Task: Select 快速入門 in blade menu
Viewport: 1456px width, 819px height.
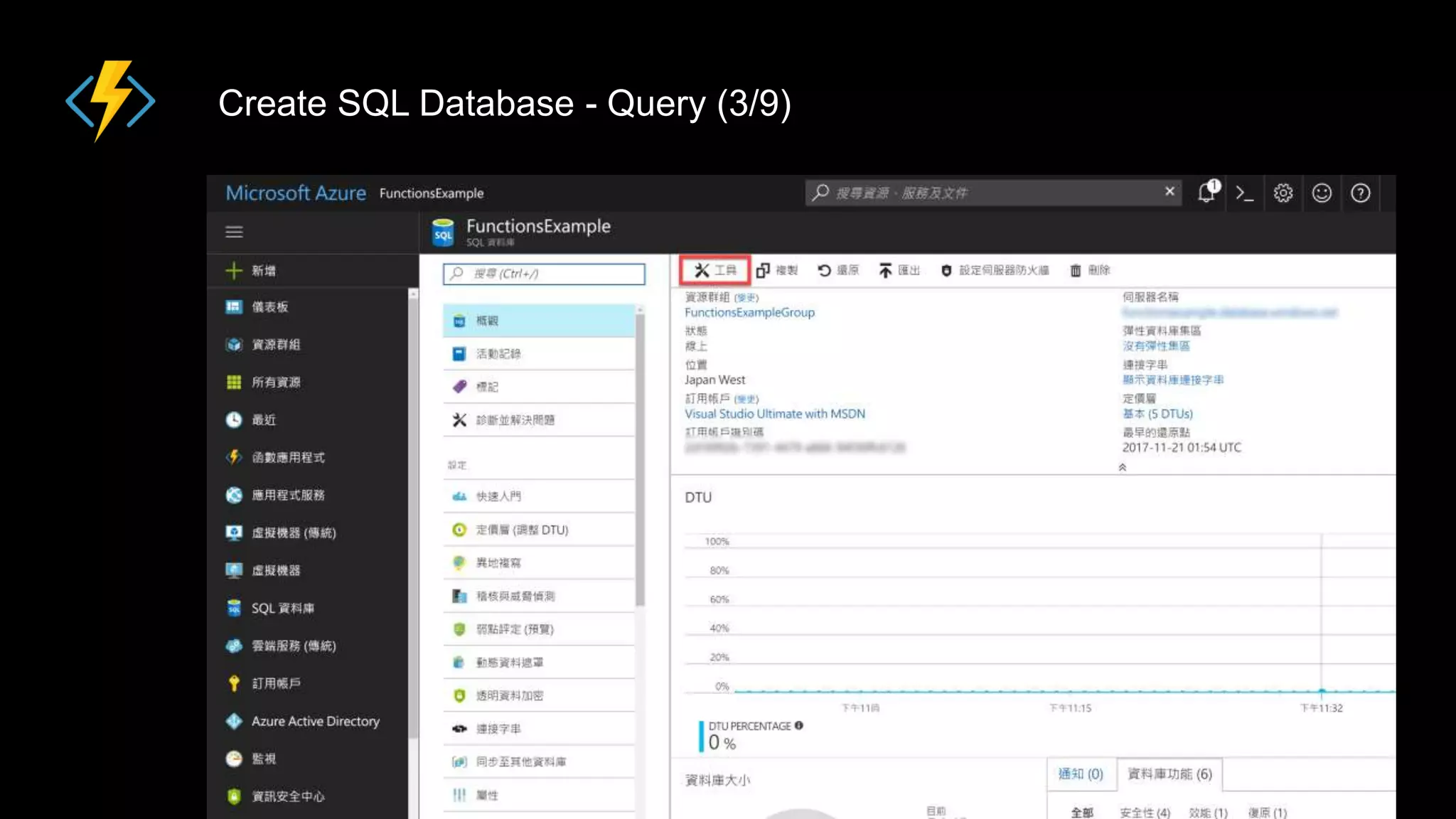Action: point(539,496)
